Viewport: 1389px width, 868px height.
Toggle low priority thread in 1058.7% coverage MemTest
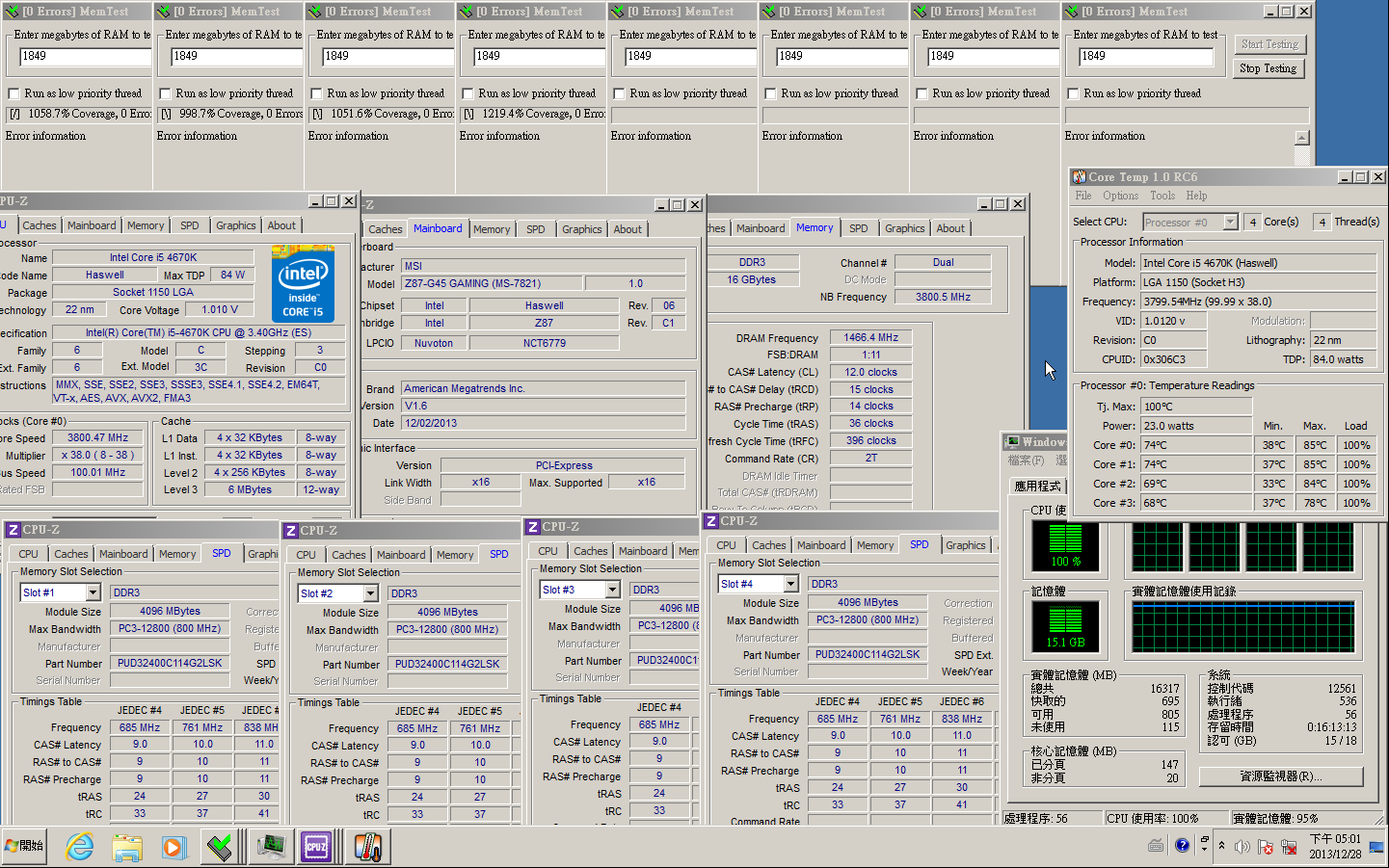14,94
